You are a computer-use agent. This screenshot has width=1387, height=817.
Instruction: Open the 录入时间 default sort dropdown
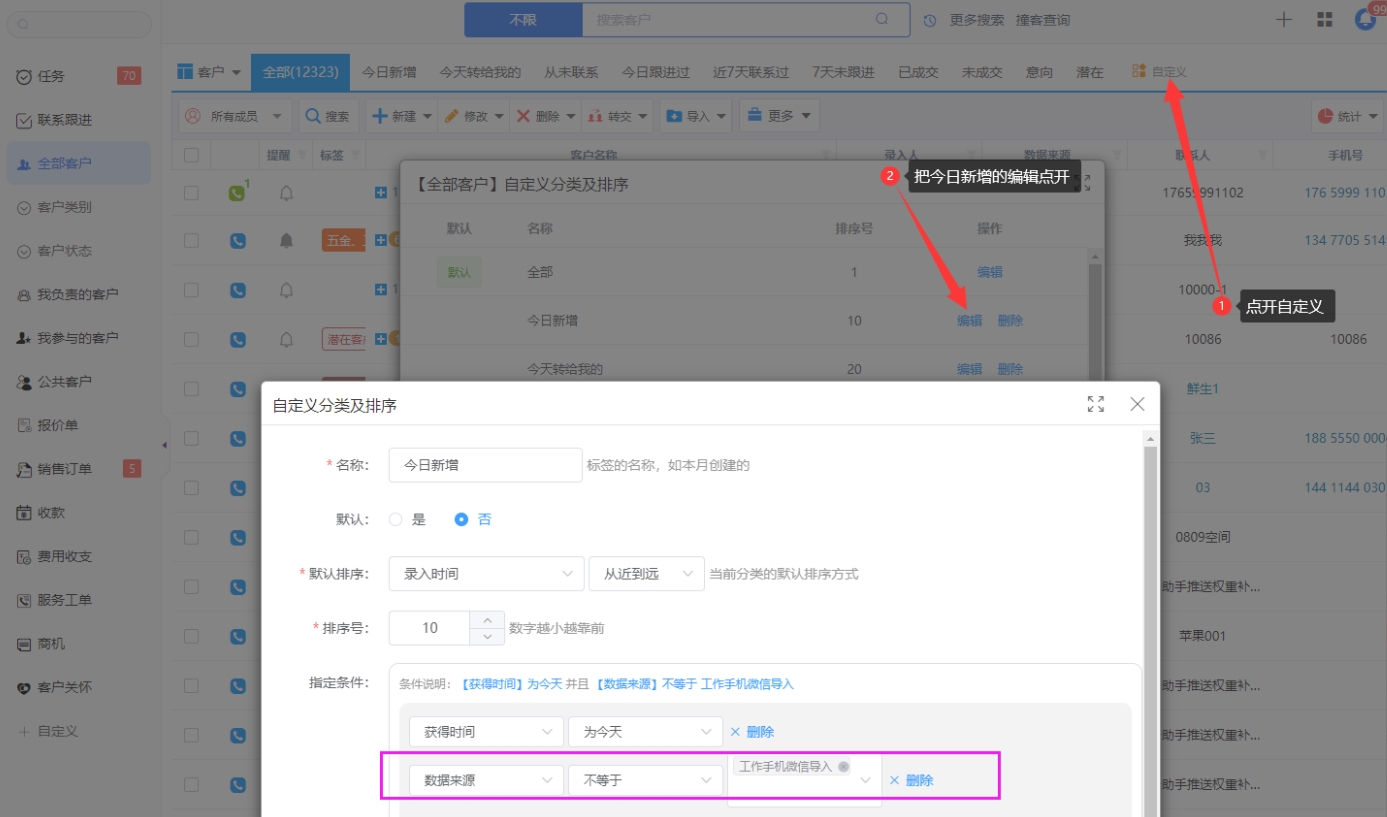pyautogui.click(x=486, y=574)
